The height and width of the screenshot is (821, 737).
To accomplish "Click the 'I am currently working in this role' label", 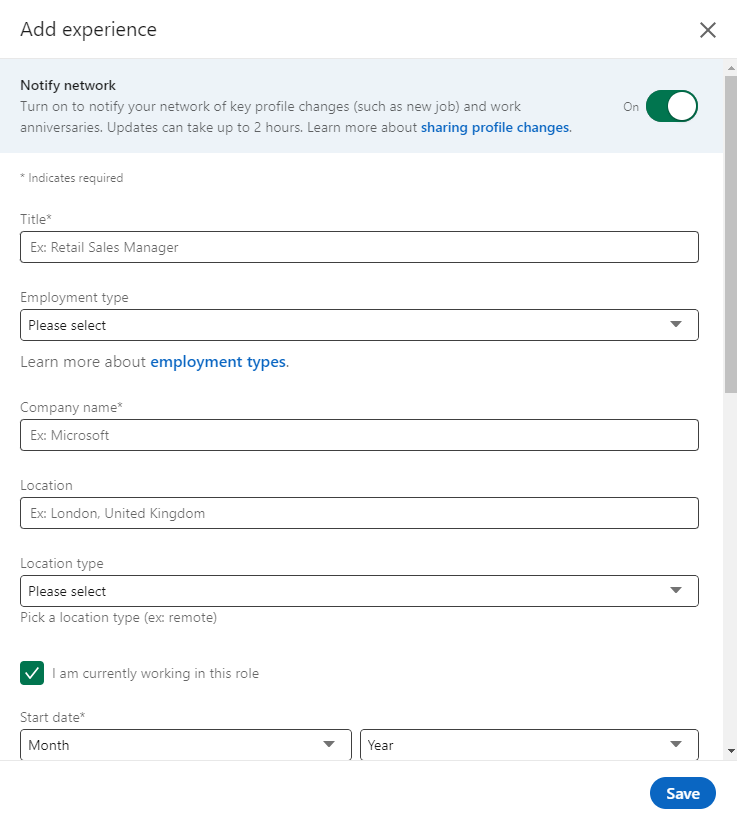I will [155, 674].
